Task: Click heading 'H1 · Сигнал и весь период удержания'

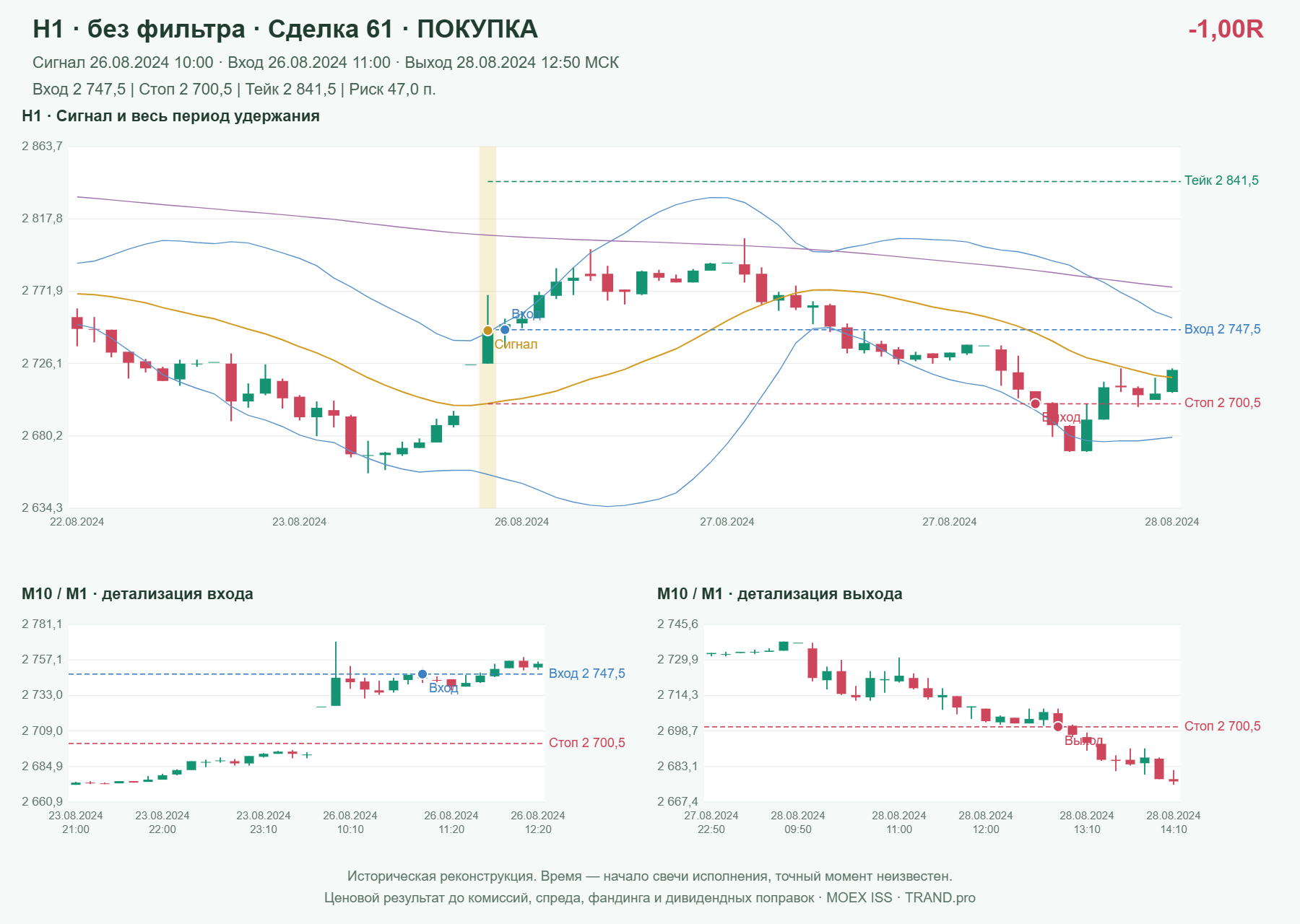Action: (170, 116)
